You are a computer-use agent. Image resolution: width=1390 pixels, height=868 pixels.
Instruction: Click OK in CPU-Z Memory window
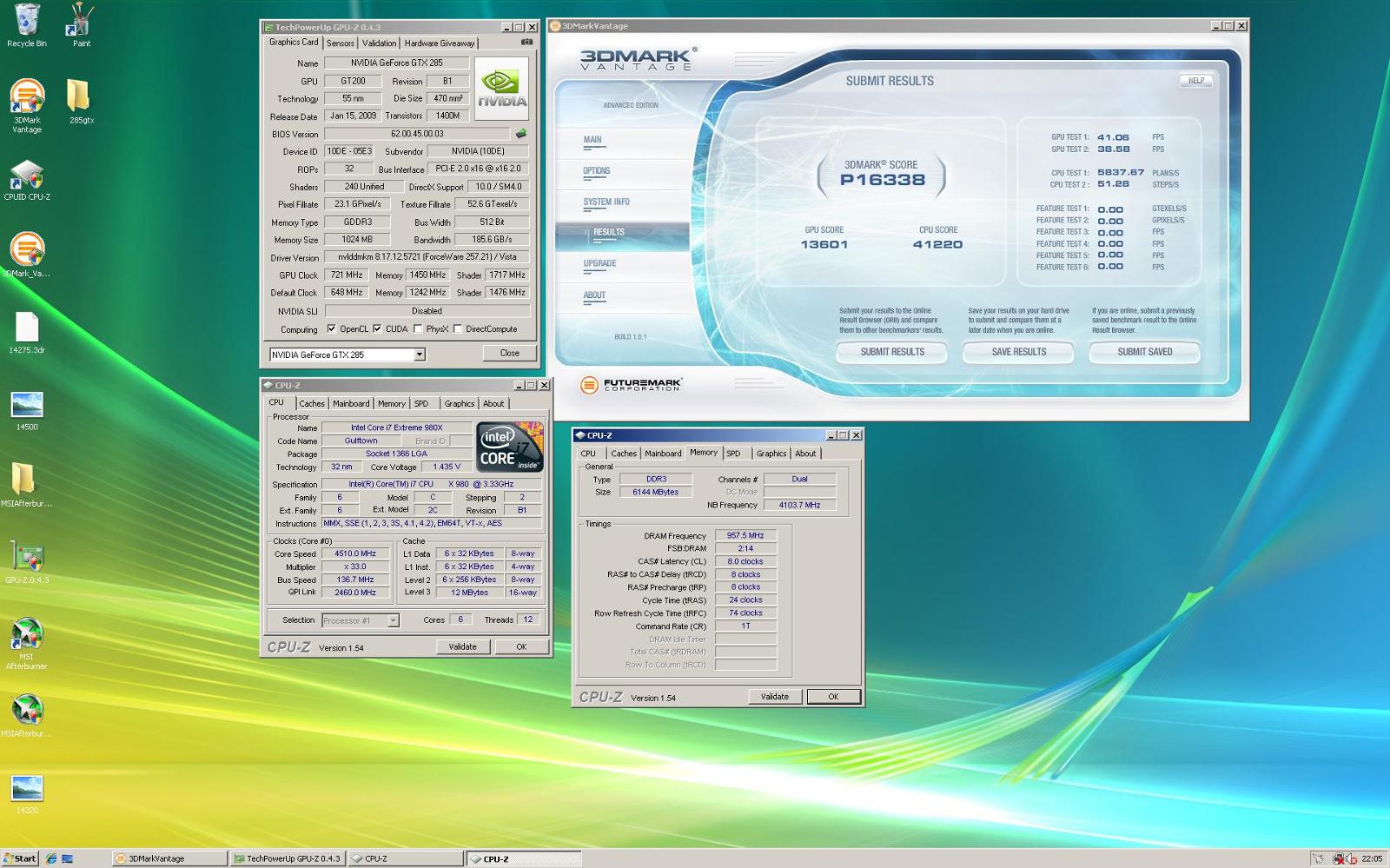[x=833, y=697]
